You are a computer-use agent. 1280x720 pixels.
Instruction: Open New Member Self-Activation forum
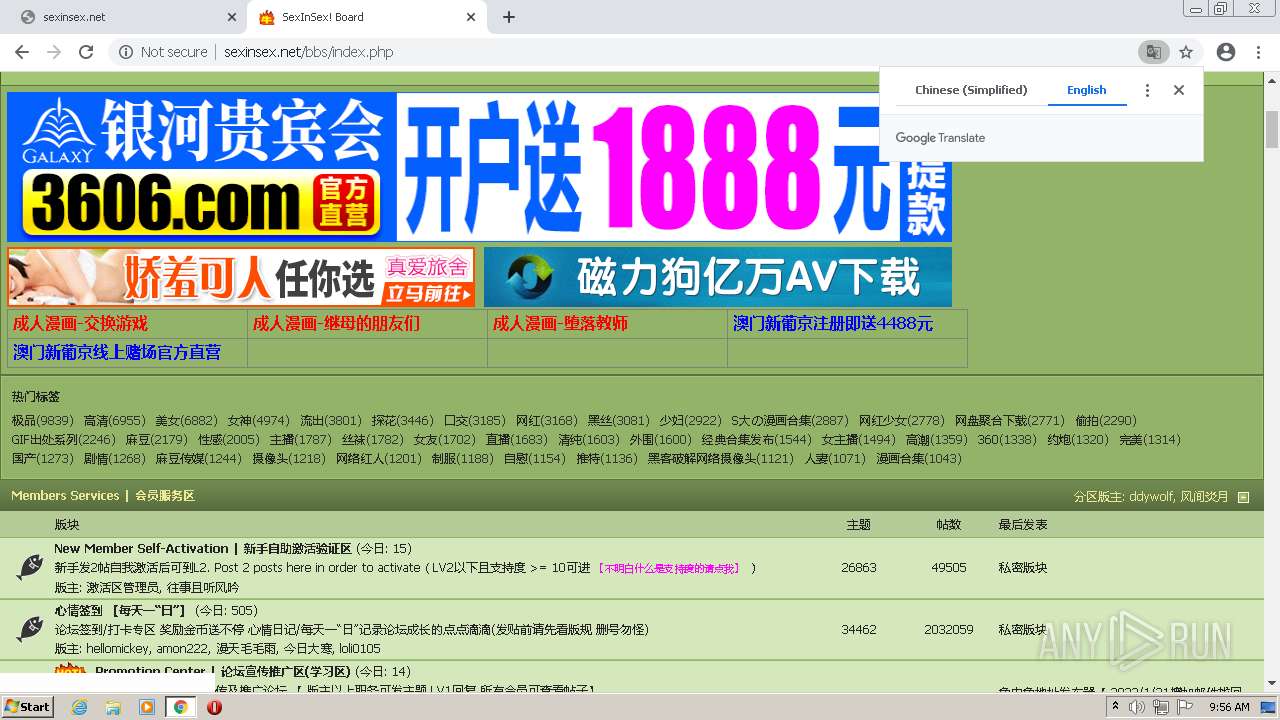tap(203, 549)
